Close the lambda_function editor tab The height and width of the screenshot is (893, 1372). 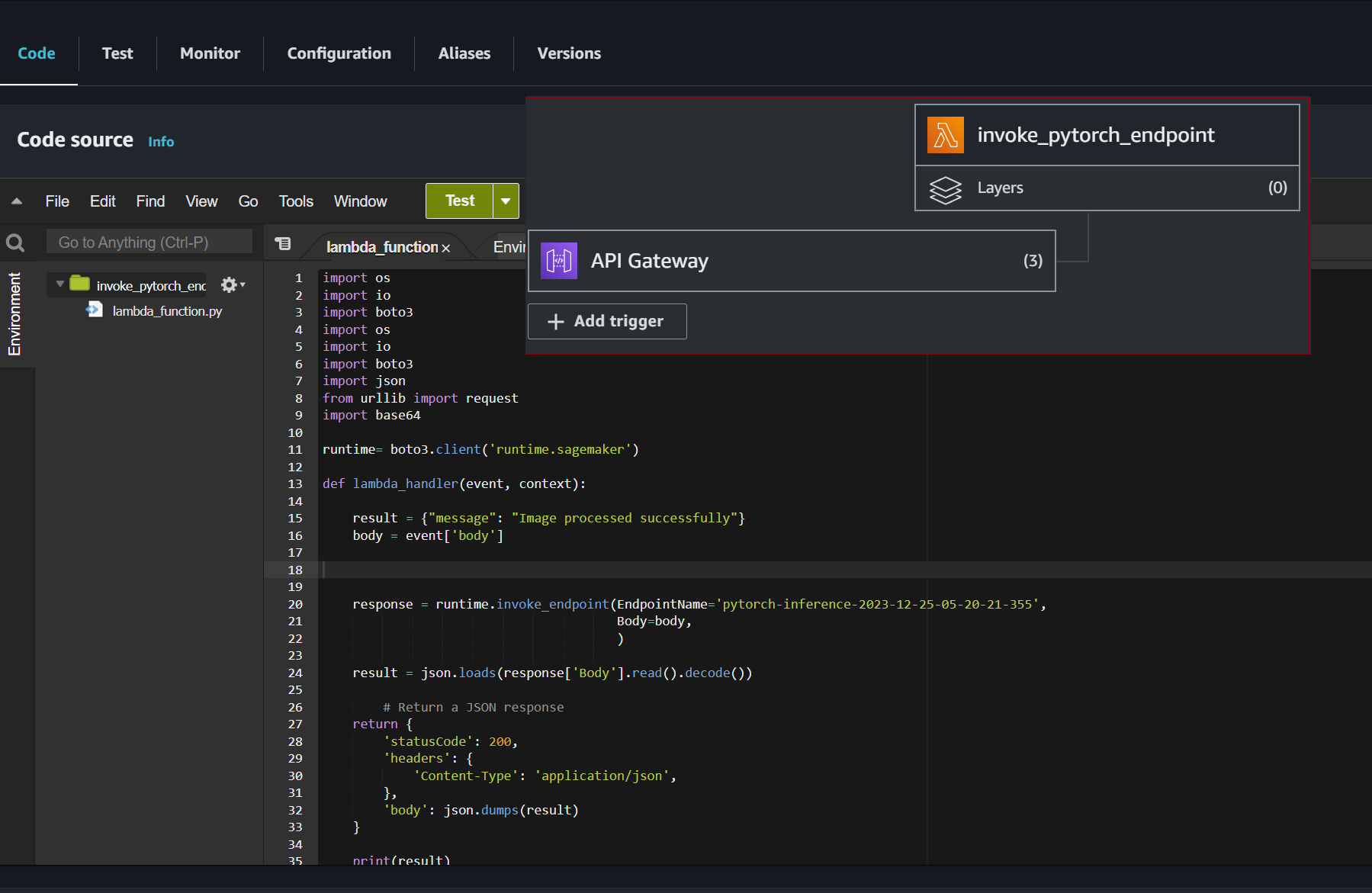click(446, 249)
